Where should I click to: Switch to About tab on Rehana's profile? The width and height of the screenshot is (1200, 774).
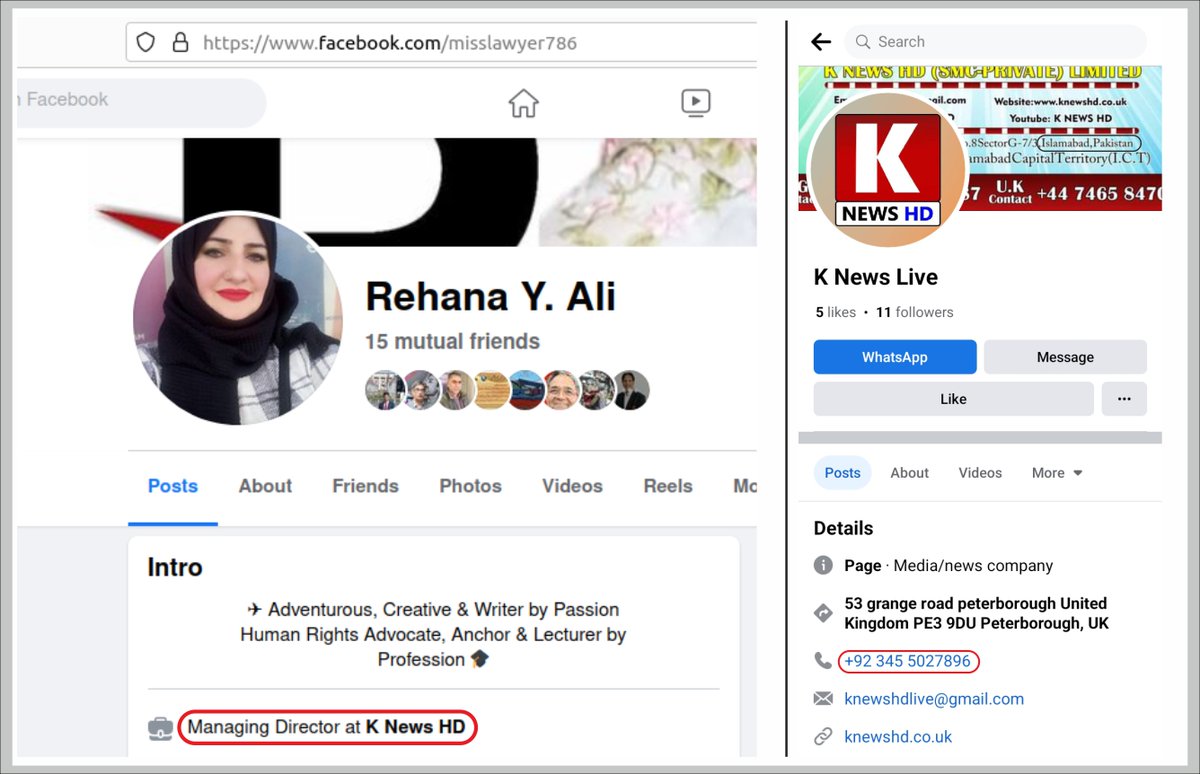265,486
